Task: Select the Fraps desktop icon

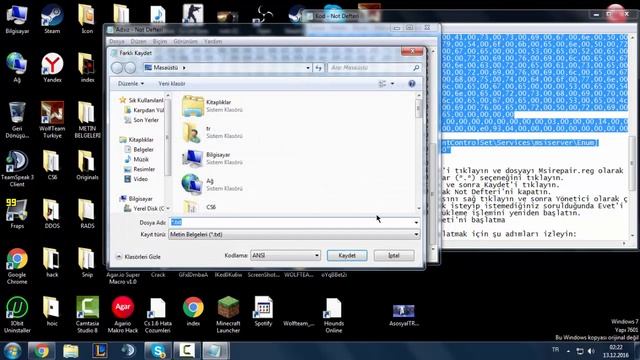Action: click(x=17, y=213)
